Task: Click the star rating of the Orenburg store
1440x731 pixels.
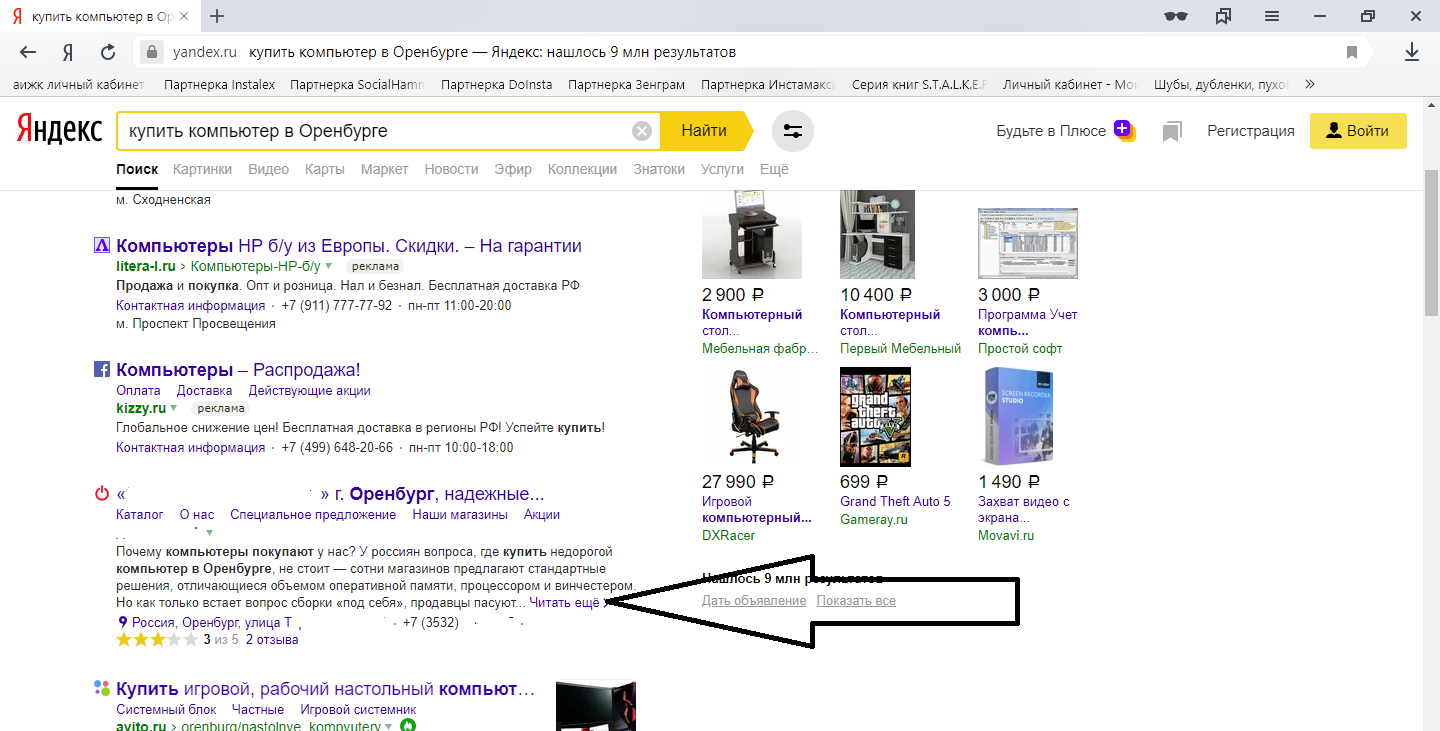Action: point(157,640)
